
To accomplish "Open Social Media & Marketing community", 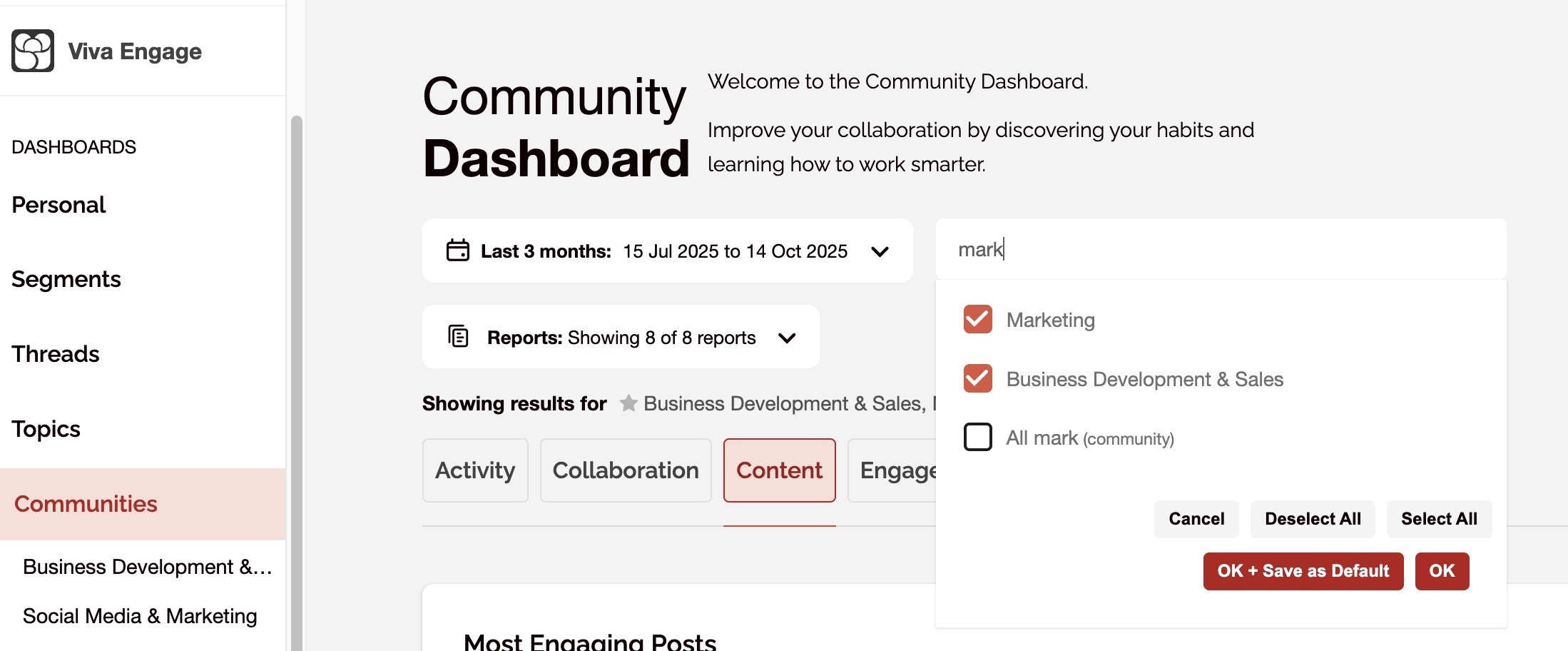I will tap(140, 616).
